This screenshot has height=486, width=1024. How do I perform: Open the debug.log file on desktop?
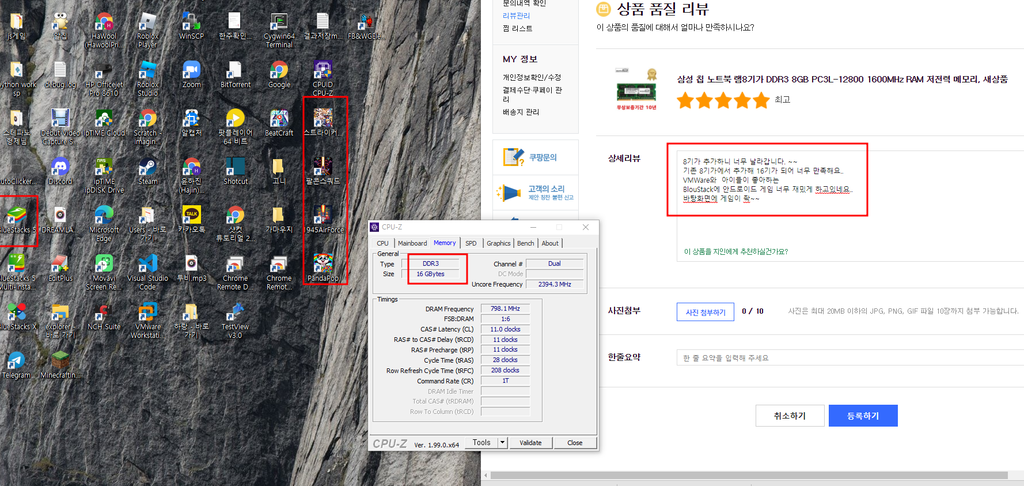point(59,74)
